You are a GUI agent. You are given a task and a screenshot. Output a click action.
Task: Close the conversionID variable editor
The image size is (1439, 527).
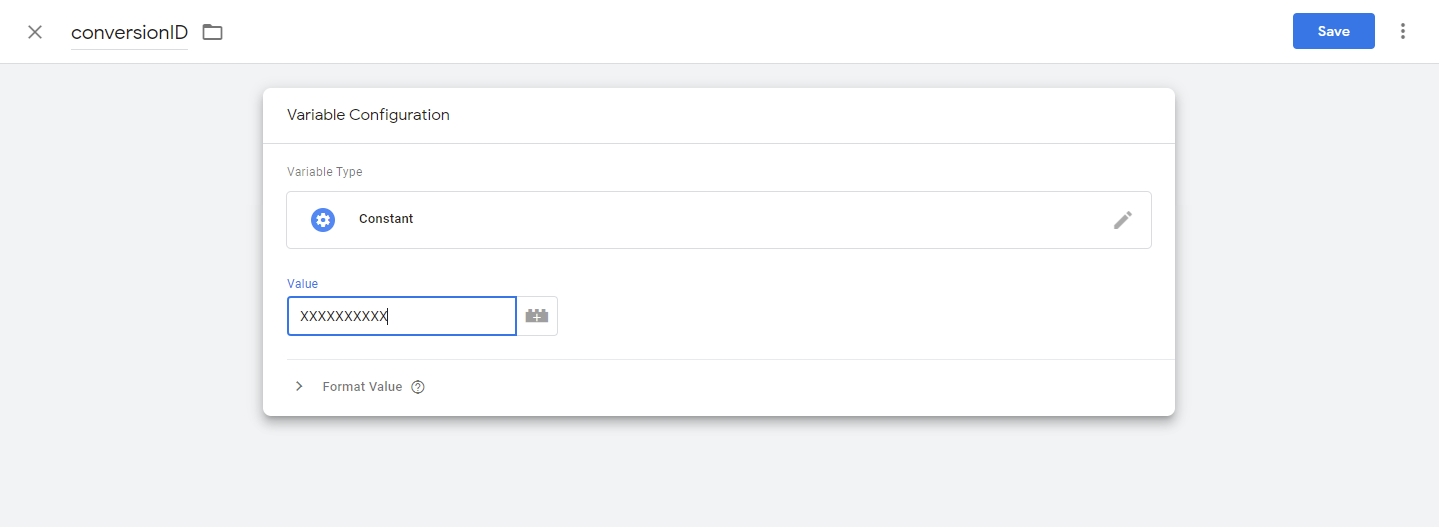[x=35, y=32]
